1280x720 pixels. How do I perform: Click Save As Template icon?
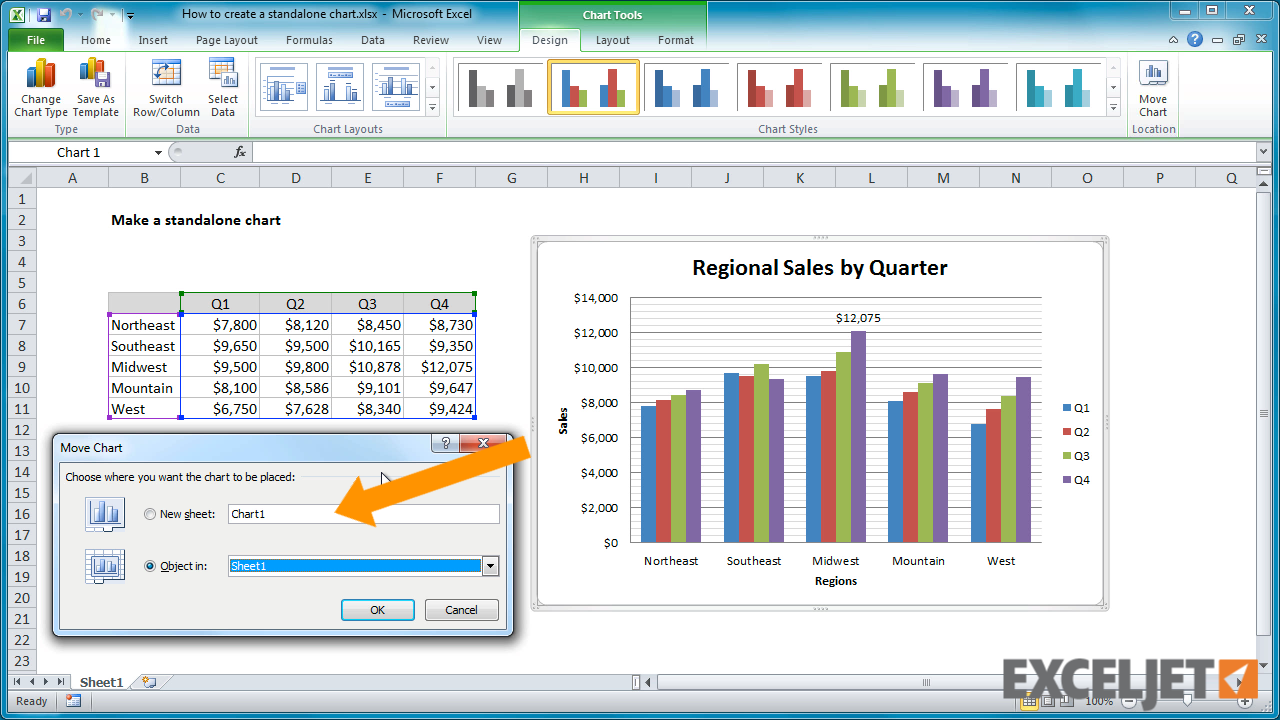95,76
